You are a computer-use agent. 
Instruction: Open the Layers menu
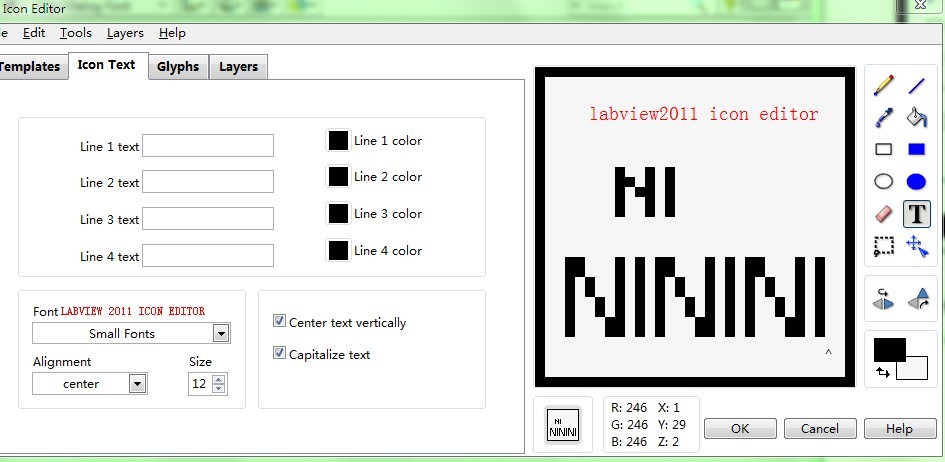click(125, 33)
